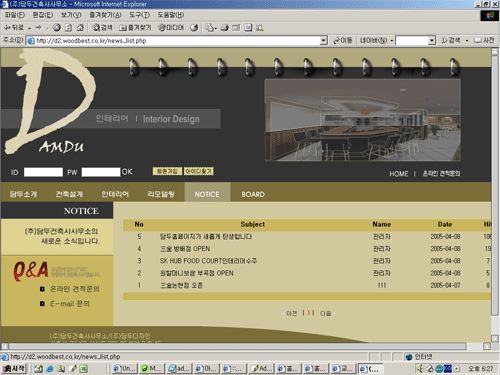Click the Mail icon in toolbar
This screenshot has height=375, width=500.
[x=210, y=28]
